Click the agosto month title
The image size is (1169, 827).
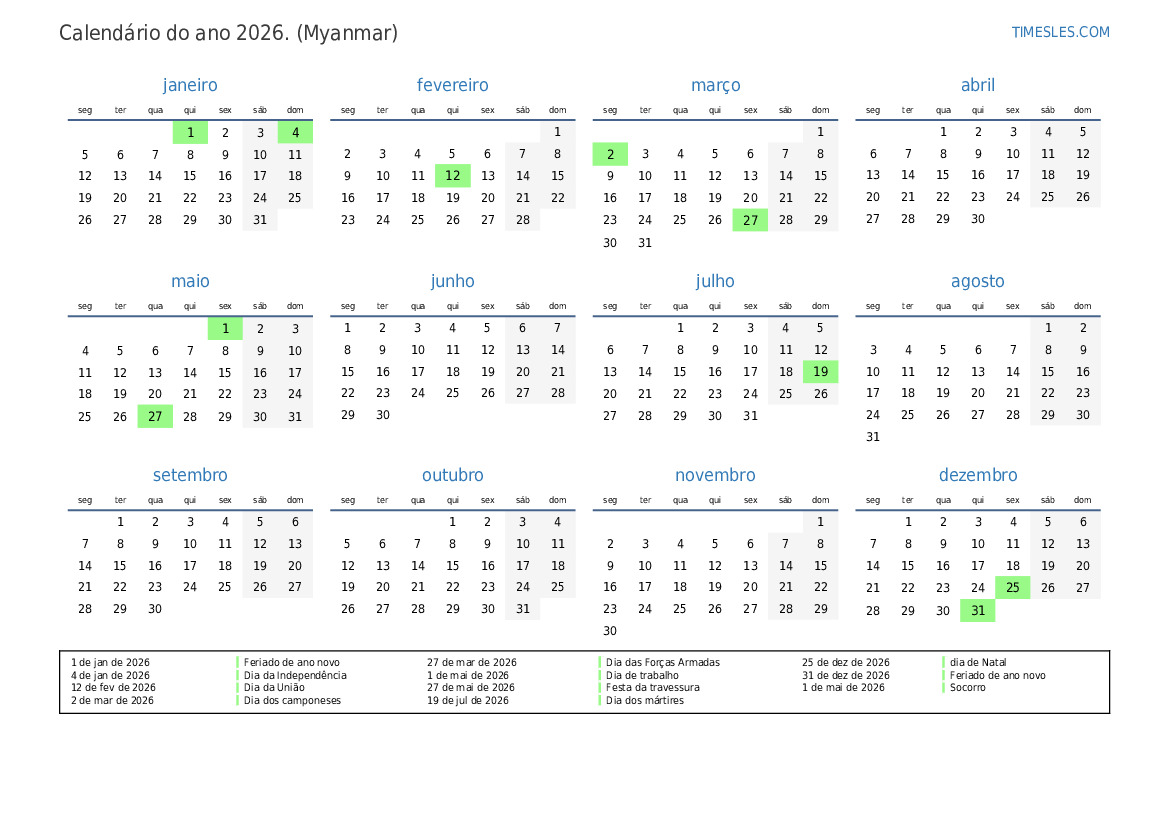pyautogui.click(x=977, y=281)
